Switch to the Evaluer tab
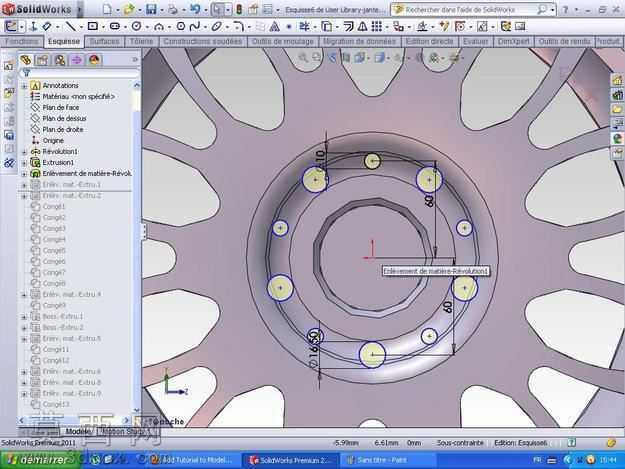 point(476,41)
